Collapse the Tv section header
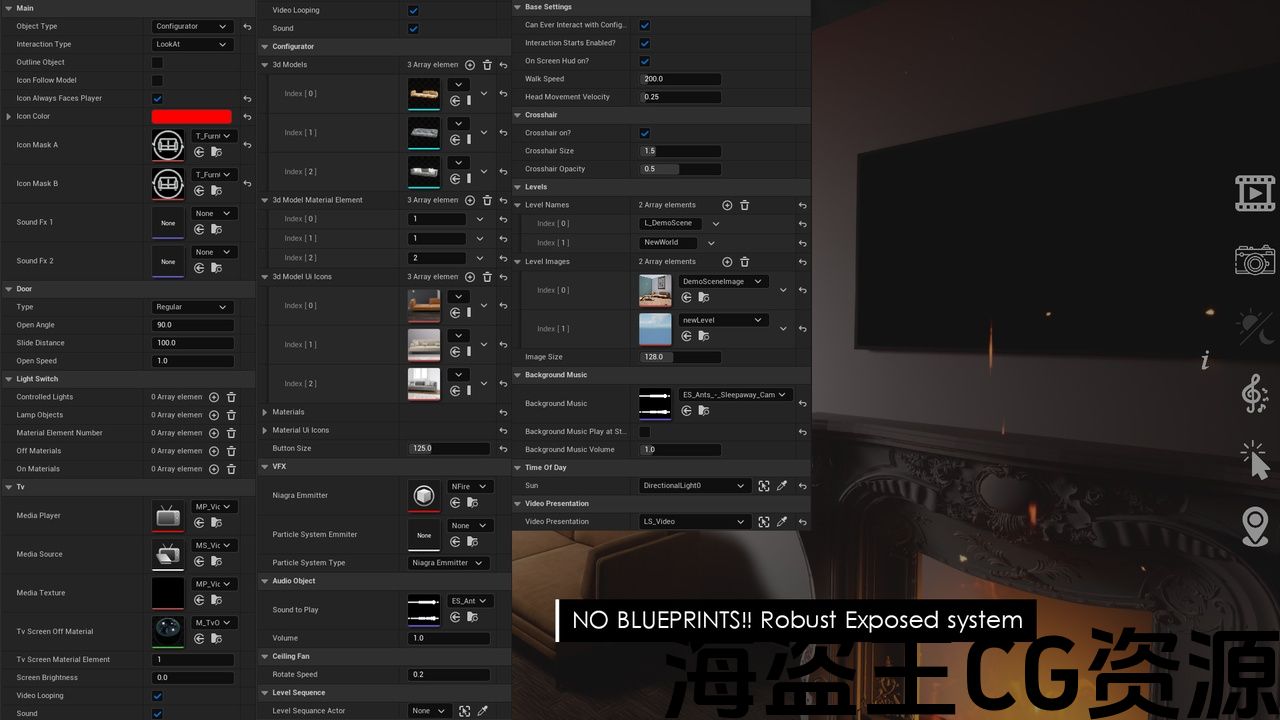The height and width of the screenshot is (720, 1280). coord(8,487)
